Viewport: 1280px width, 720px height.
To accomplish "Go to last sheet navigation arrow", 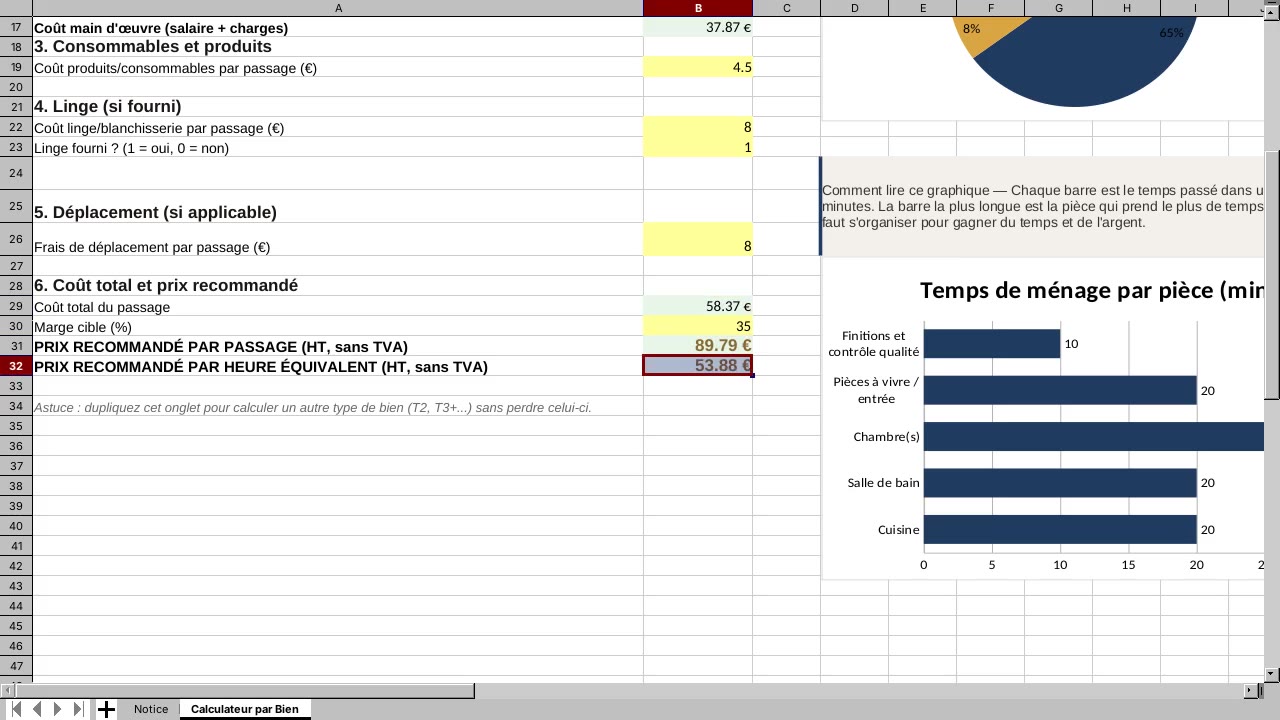I will [x=79, y=709].
